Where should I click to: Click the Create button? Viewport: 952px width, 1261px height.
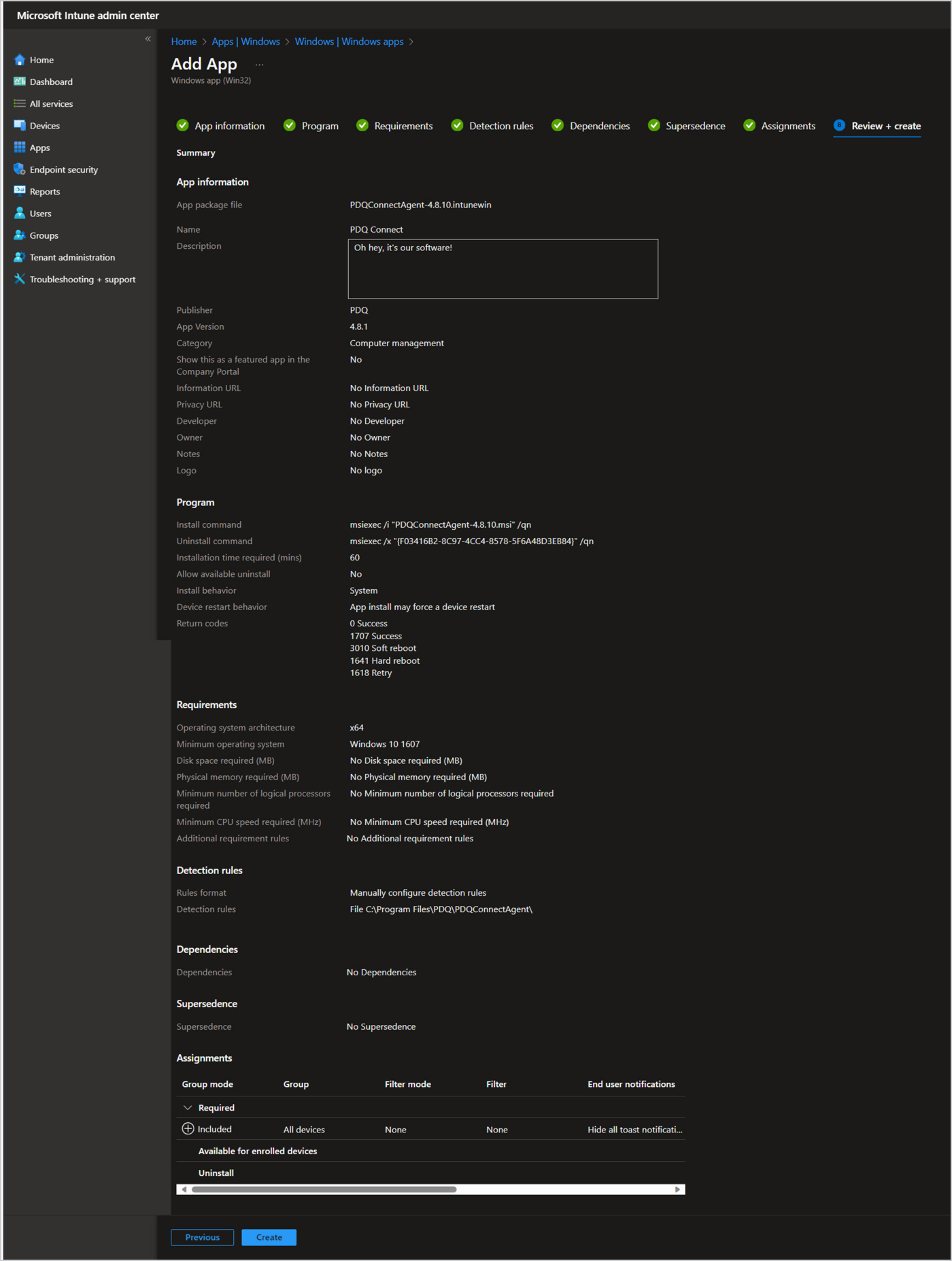[269, 1237]
